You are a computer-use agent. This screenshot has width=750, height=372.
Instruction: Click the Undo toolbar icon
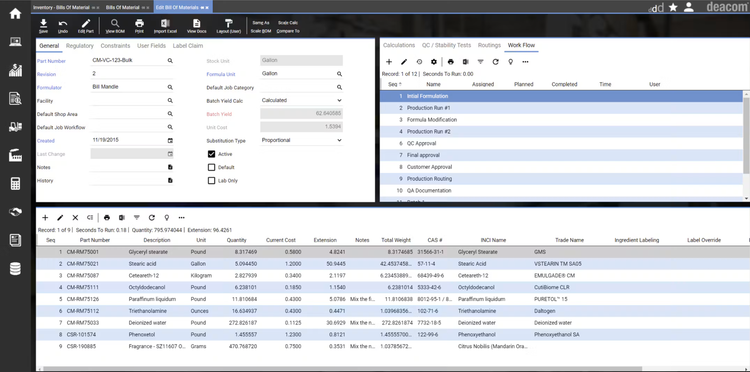63,23
